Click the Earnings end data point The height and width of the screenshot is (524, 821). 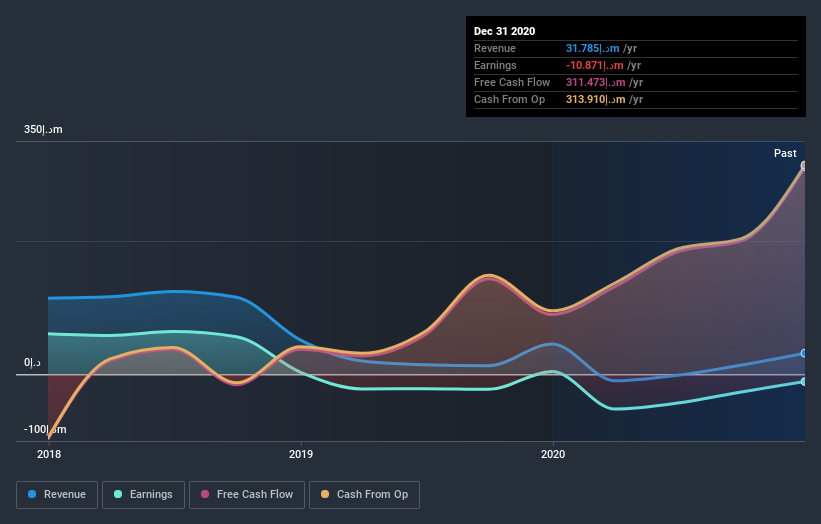coord(804,382)
